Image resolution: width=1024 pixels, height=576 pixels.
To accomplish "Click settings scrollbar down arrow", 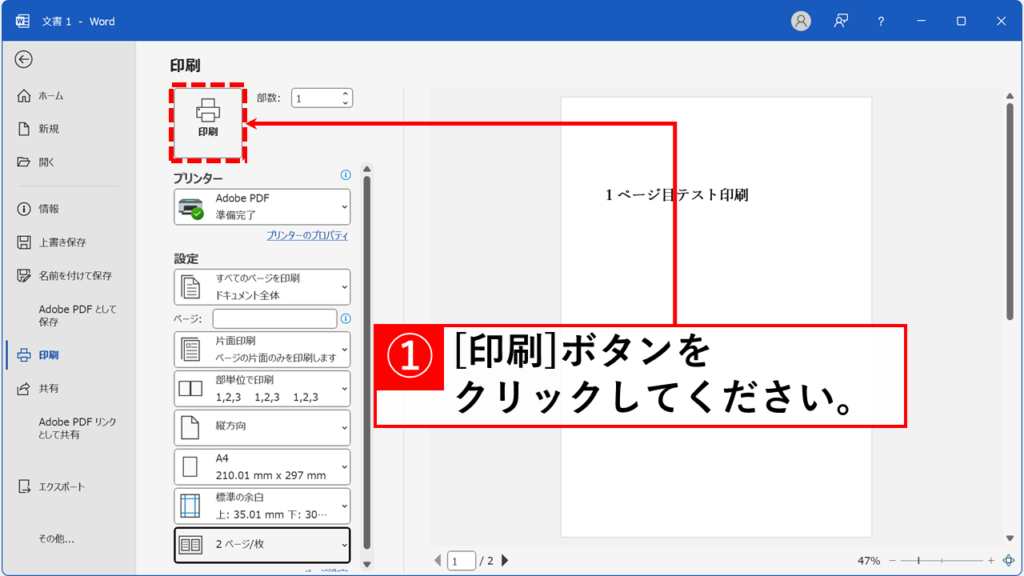I will [367, 564].
